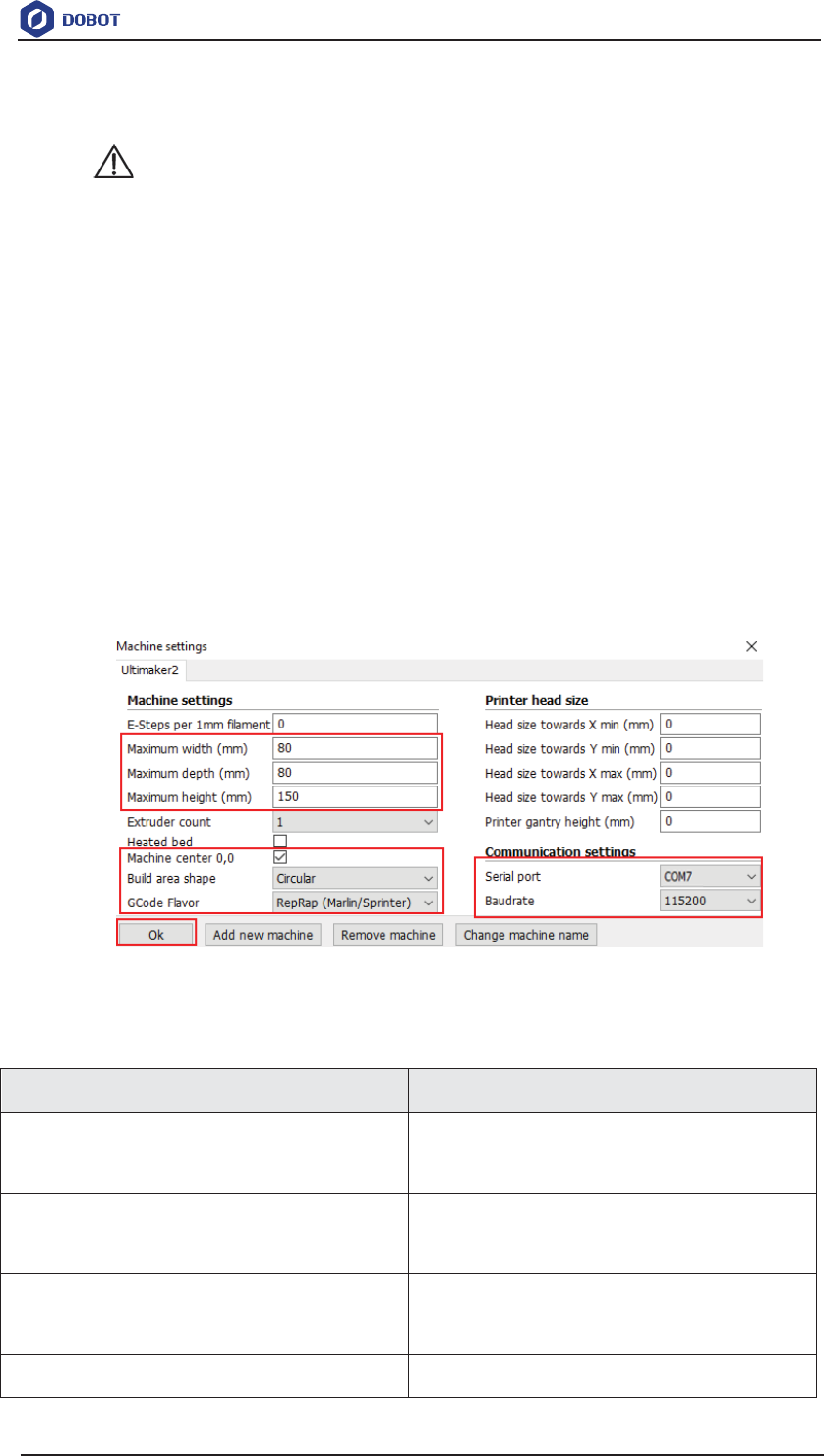Edit the Maximum width (mm) field
The height and width of the screenshot is (1456, 824).
click(x=355, y=748)
